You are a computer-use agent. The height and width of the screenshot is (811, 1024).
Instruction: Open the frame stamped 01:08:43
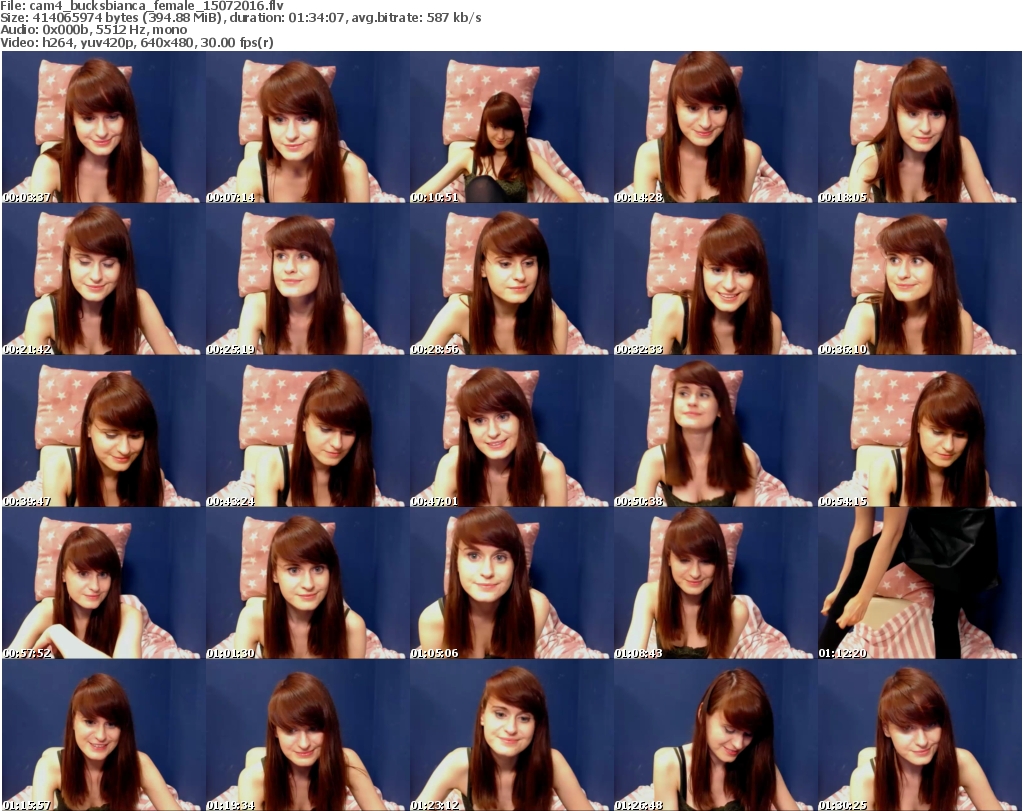tap(715, 583)
